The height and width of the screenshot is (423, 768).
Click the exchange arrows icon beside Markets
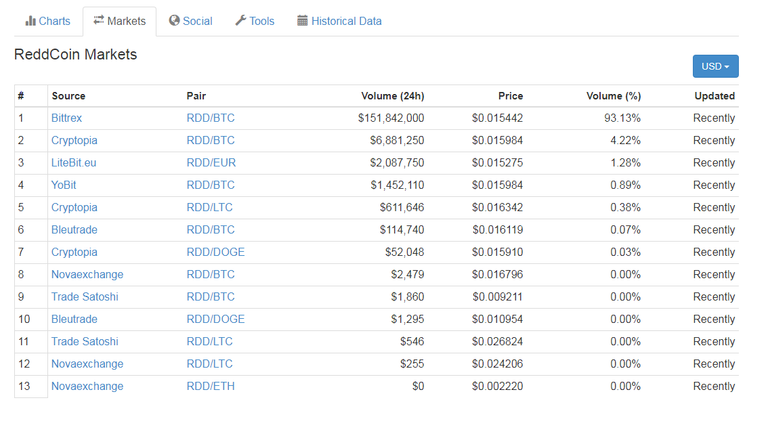99,20
